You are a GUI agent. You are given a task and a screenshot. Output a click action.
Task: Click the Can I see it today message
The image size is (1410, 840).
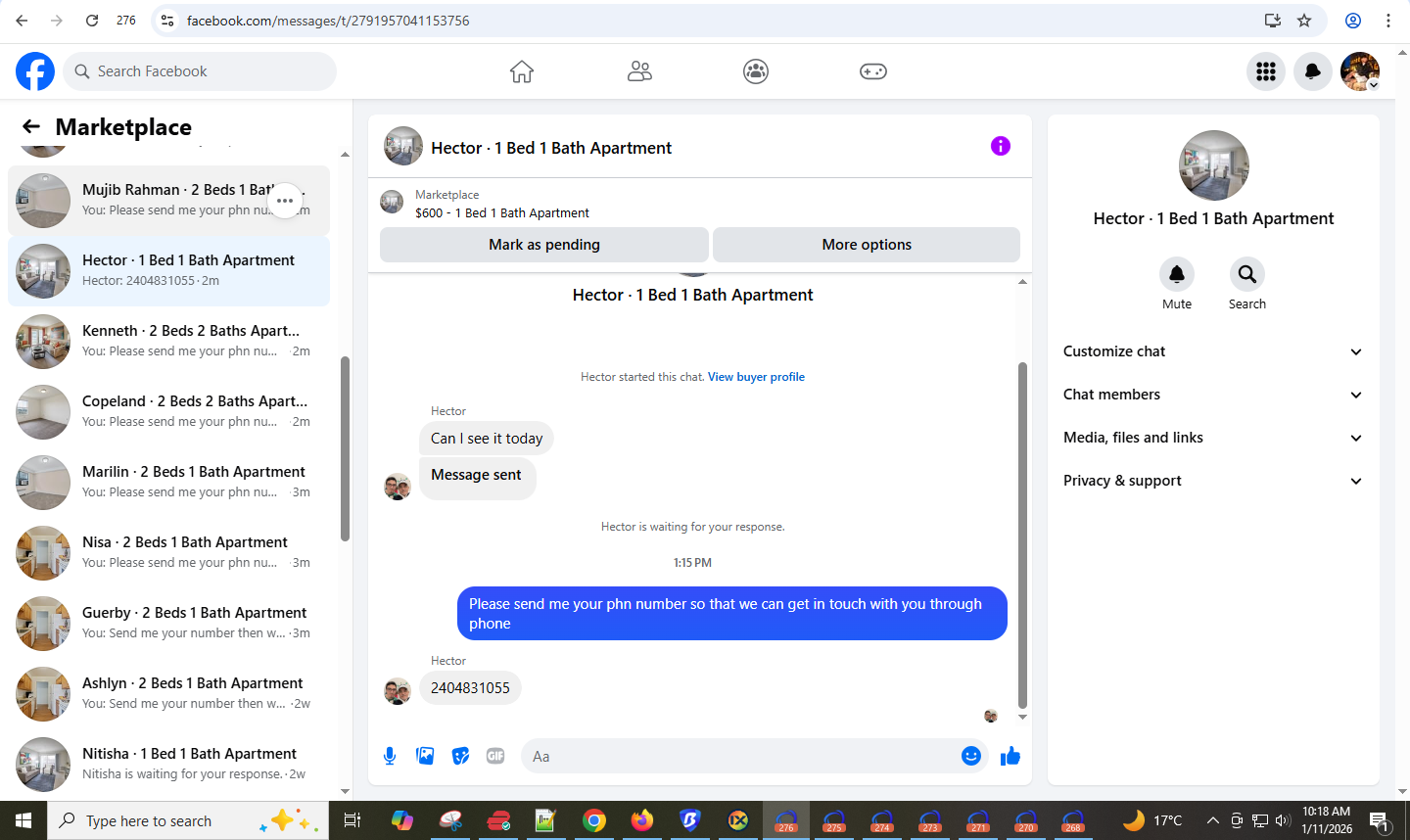(x=487, y=439)
